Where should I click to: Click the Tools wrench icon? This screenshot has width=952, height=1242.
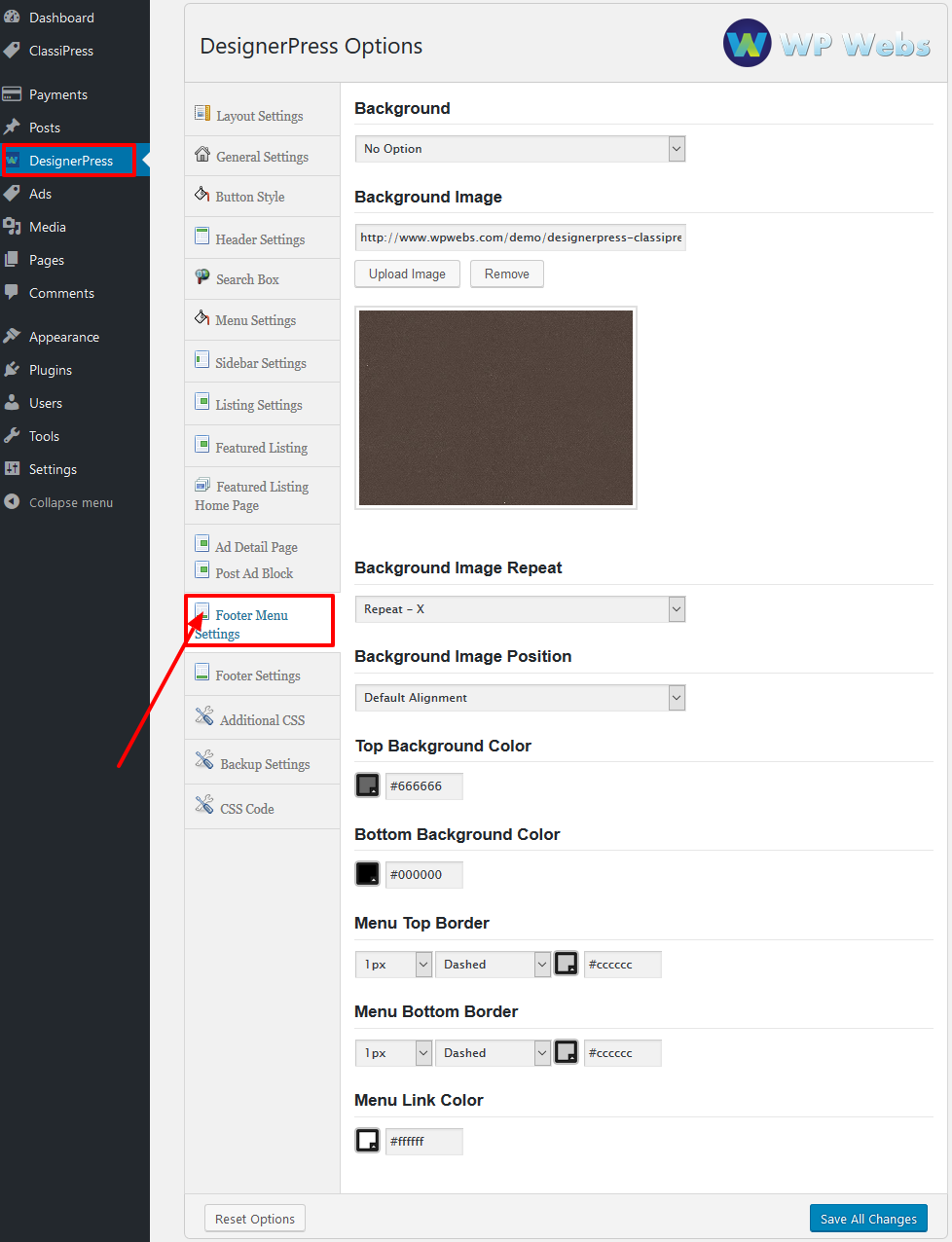point(12,436)
